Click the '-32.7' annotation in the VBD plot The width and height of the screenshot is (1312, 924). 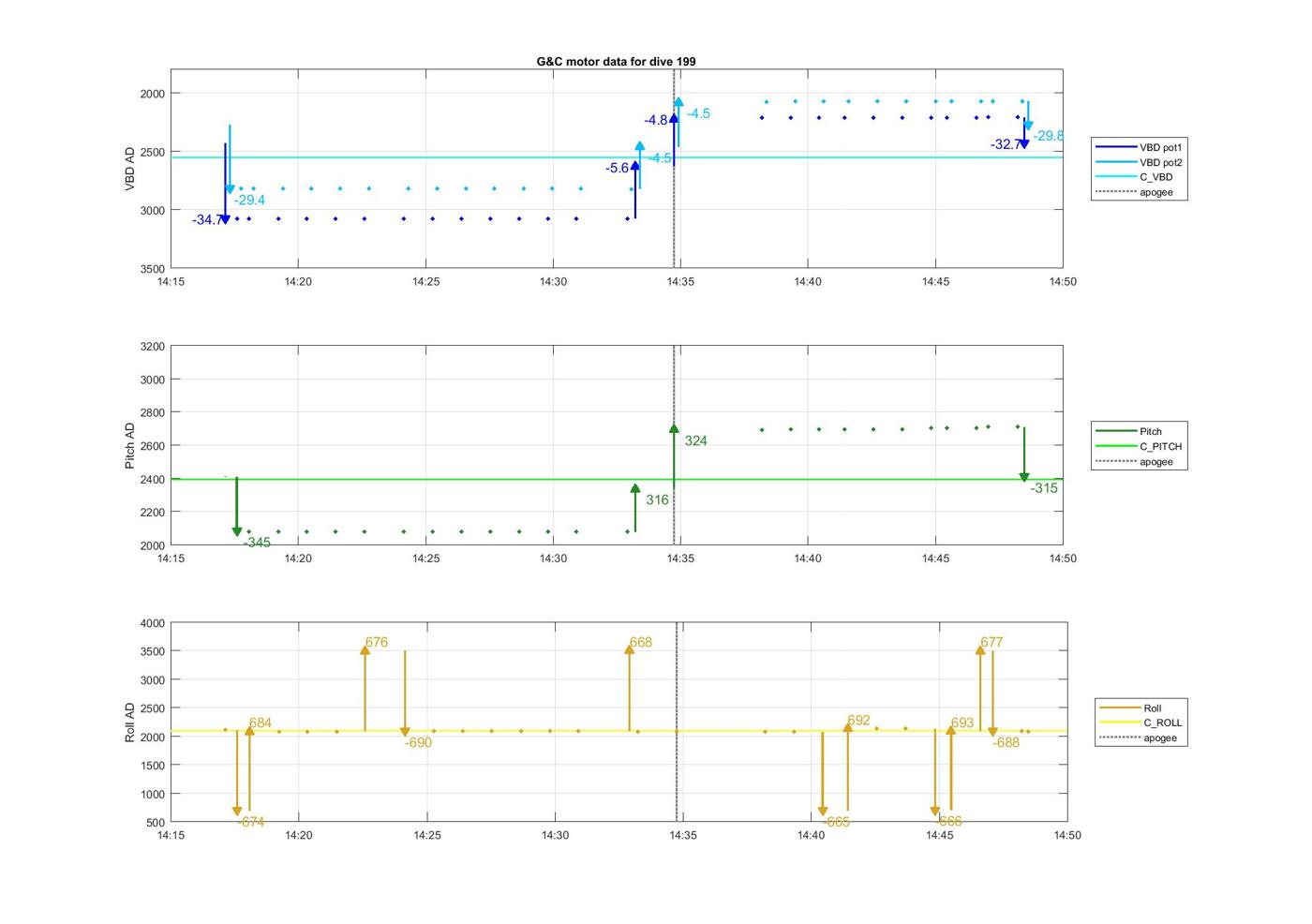click(x=1006, y=144)
